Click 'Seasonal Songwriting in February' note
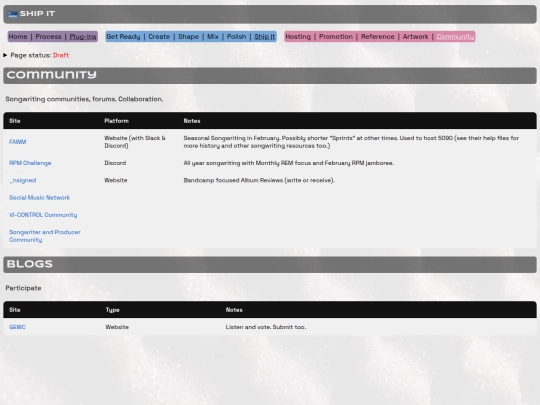Viewport: 540px width, 405px height. [x=351, y=142]
